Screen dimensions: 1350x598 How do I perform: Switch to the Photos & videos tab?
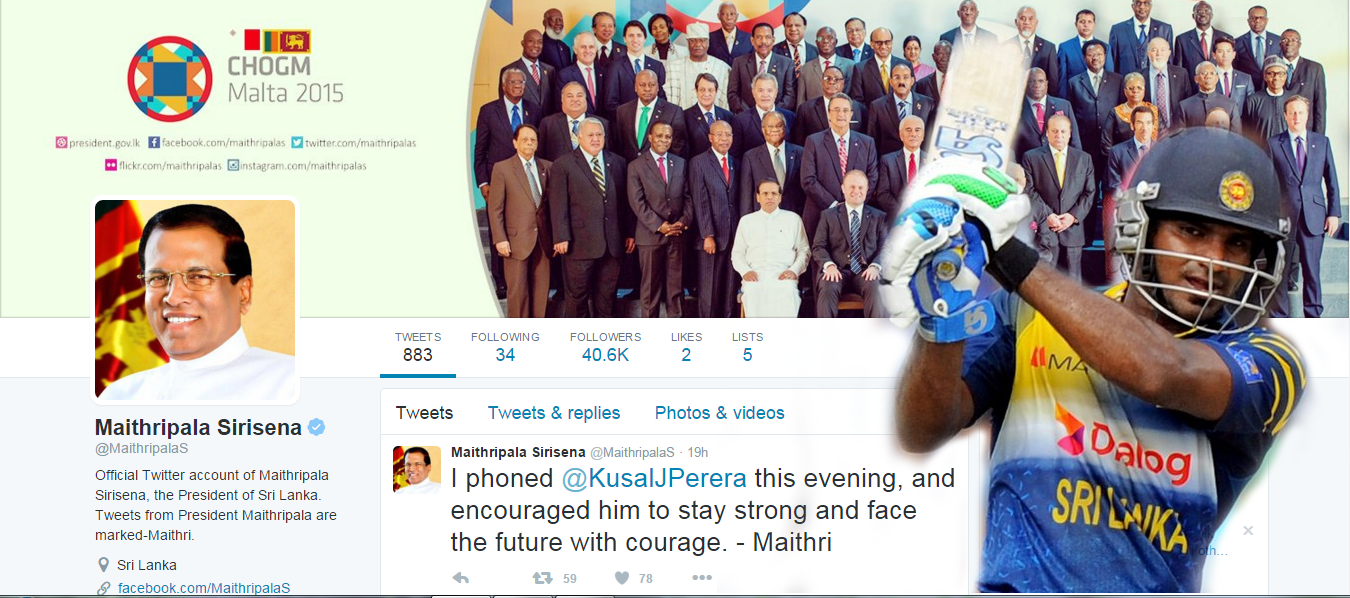(719, 413)
